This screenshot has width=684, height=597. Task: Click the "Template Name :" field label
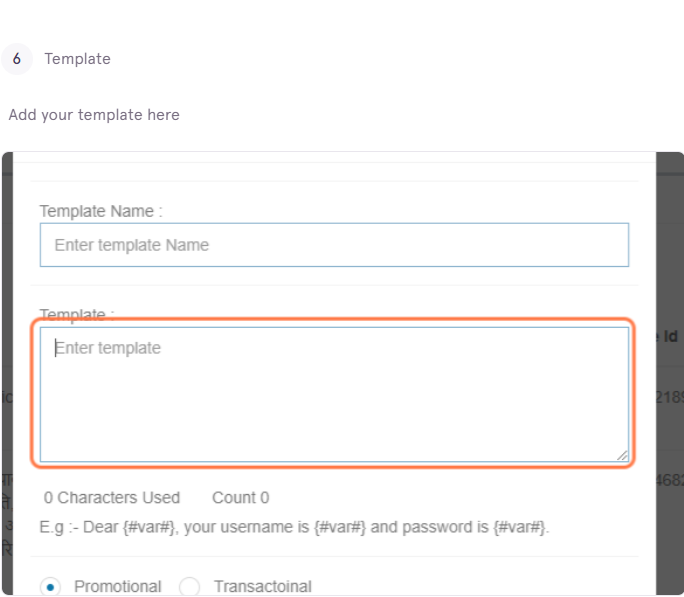[x=101, y=211]
